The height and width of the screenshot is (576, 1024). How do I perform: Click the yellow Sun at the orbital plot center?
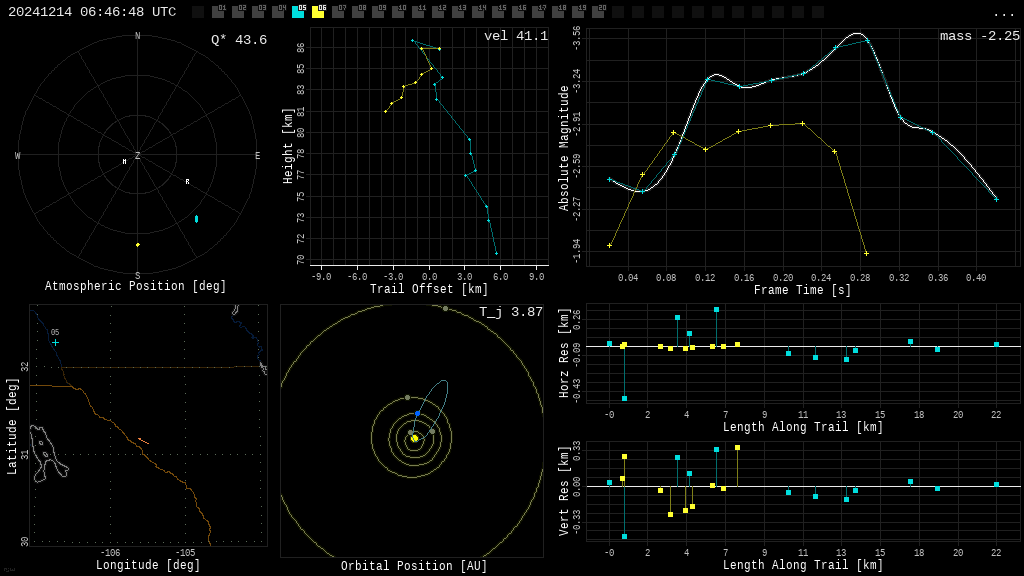click(414, 438)
